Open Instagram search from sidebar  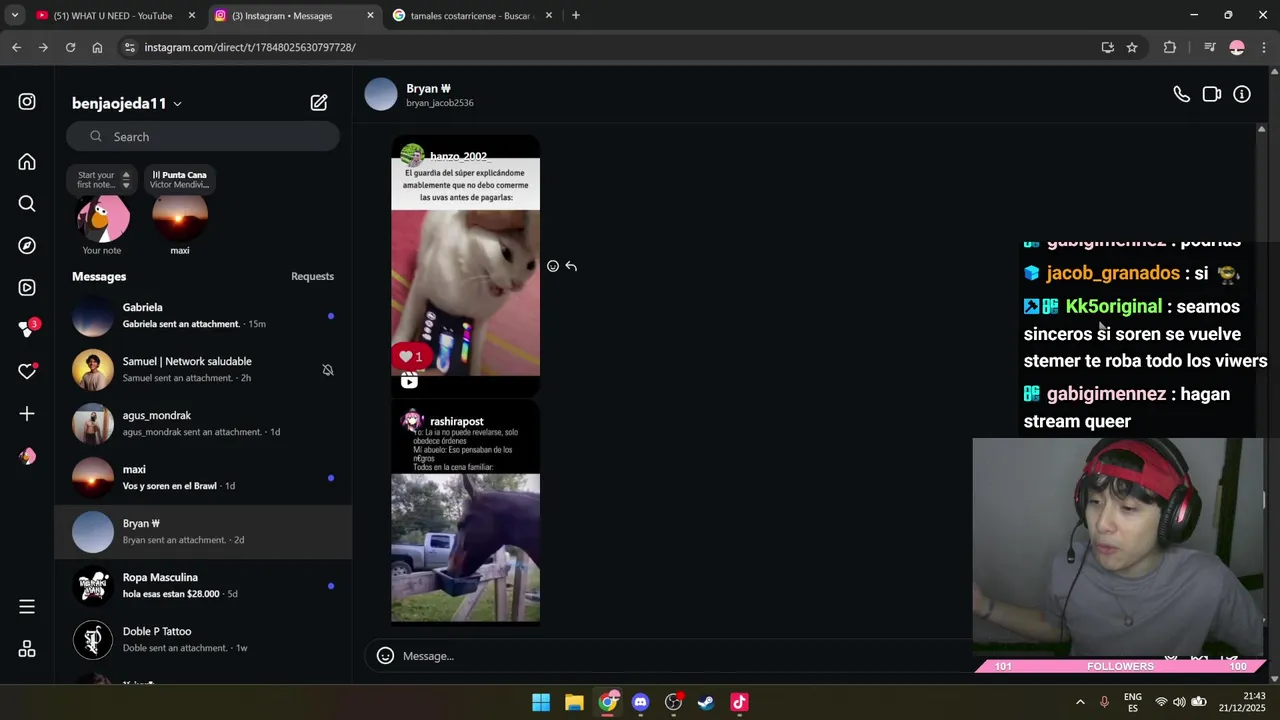click(27, 204)
